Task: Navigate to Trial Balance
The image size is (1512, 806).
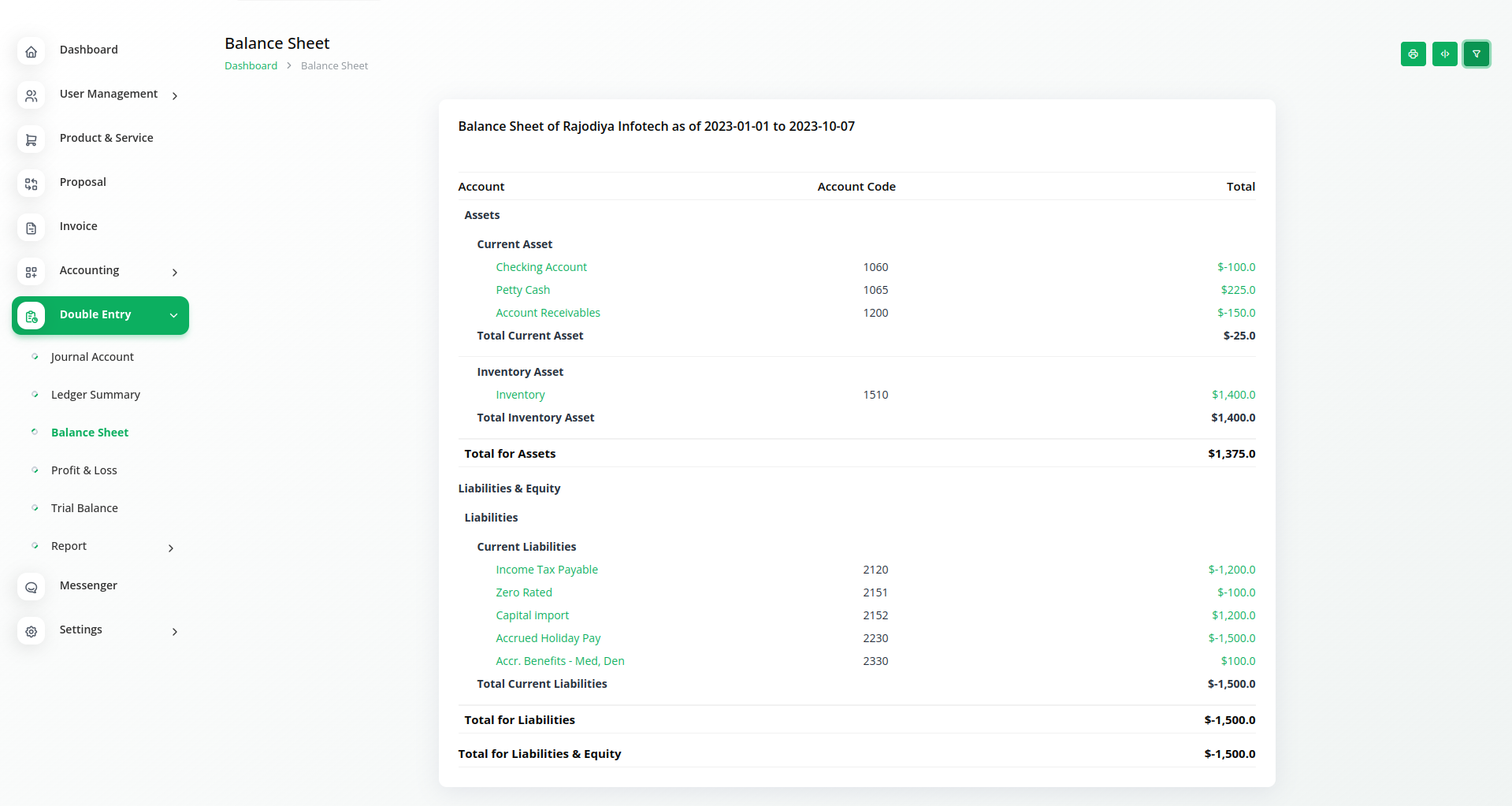Action: pyautogui.click(x=84, y=508)
